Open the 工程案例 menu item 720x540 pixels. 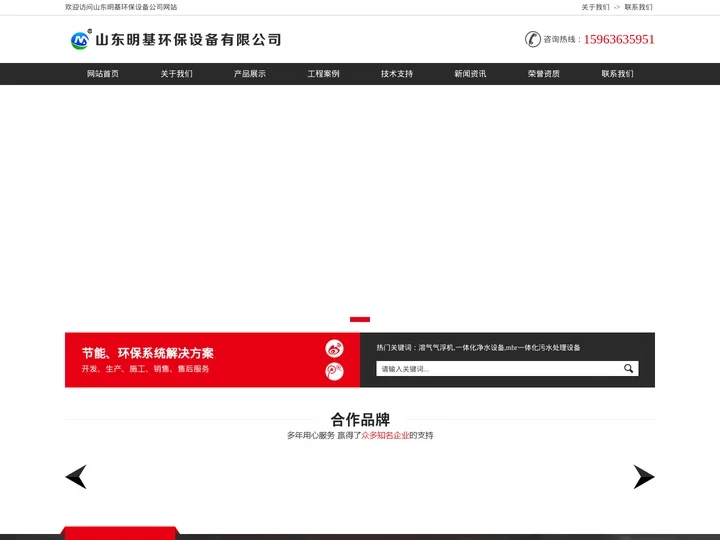(x=323, y=74)
